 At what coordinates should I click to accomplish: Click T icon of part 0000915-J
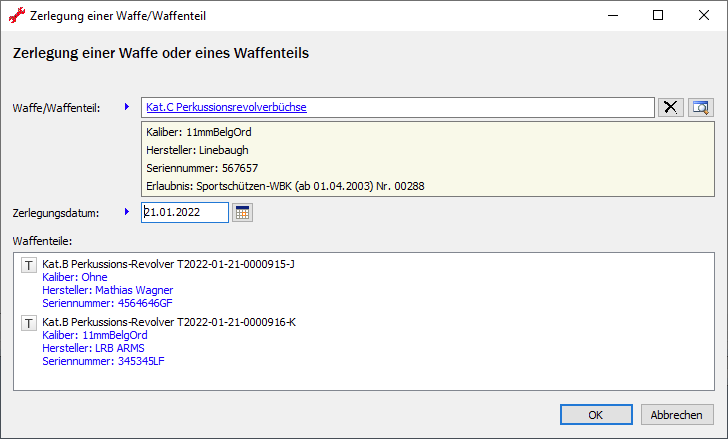coord(29,265)
